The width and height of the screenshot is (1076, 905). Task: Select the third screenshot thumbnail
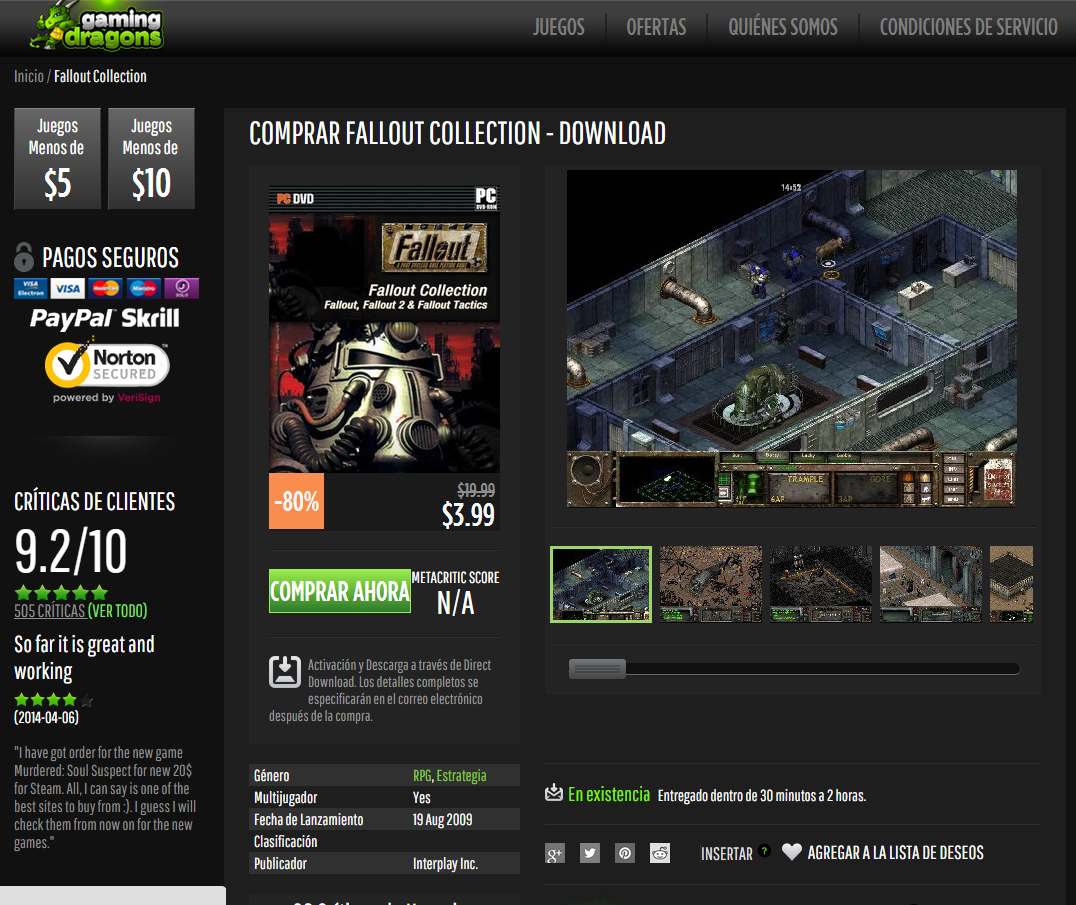(x=821, y=585)
